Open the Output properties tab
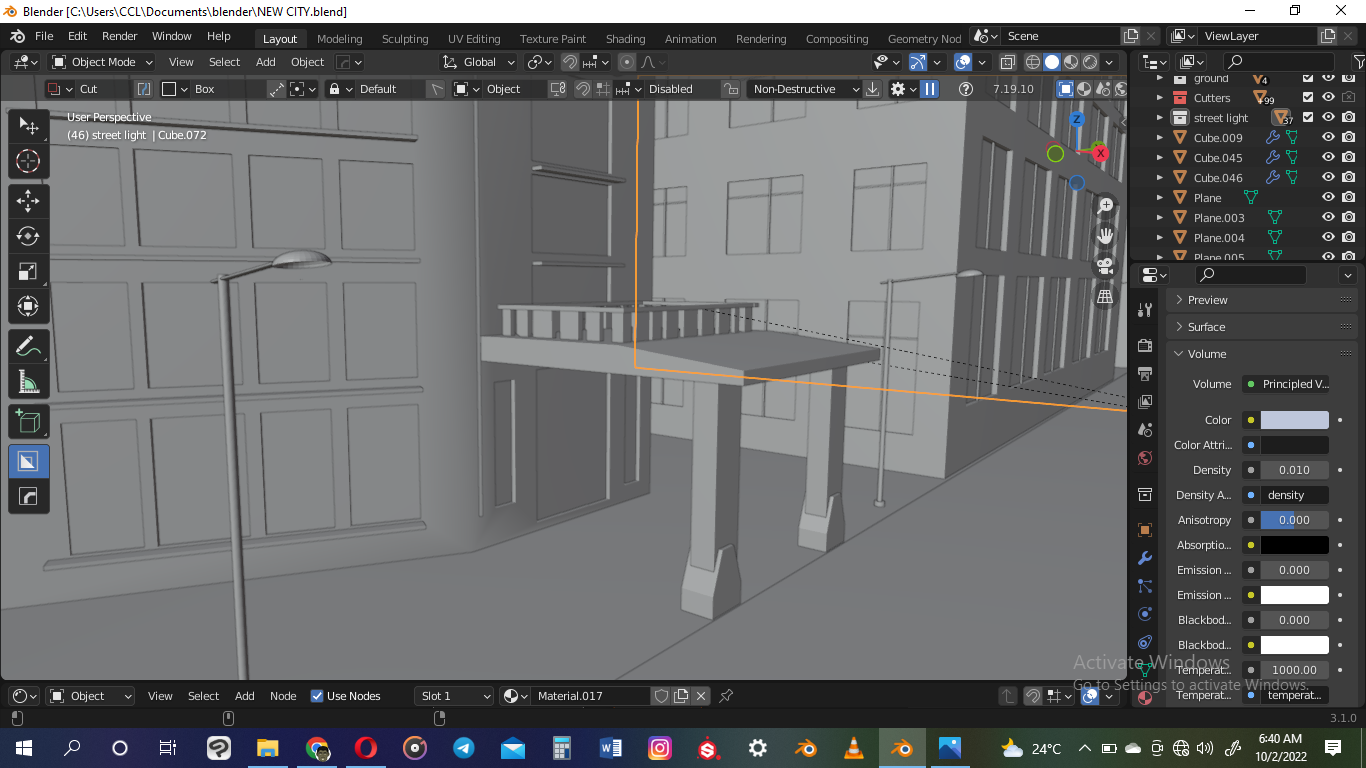Image resolution: width=1366 pixels, height=768 pixels. (x=1145, y=374)
